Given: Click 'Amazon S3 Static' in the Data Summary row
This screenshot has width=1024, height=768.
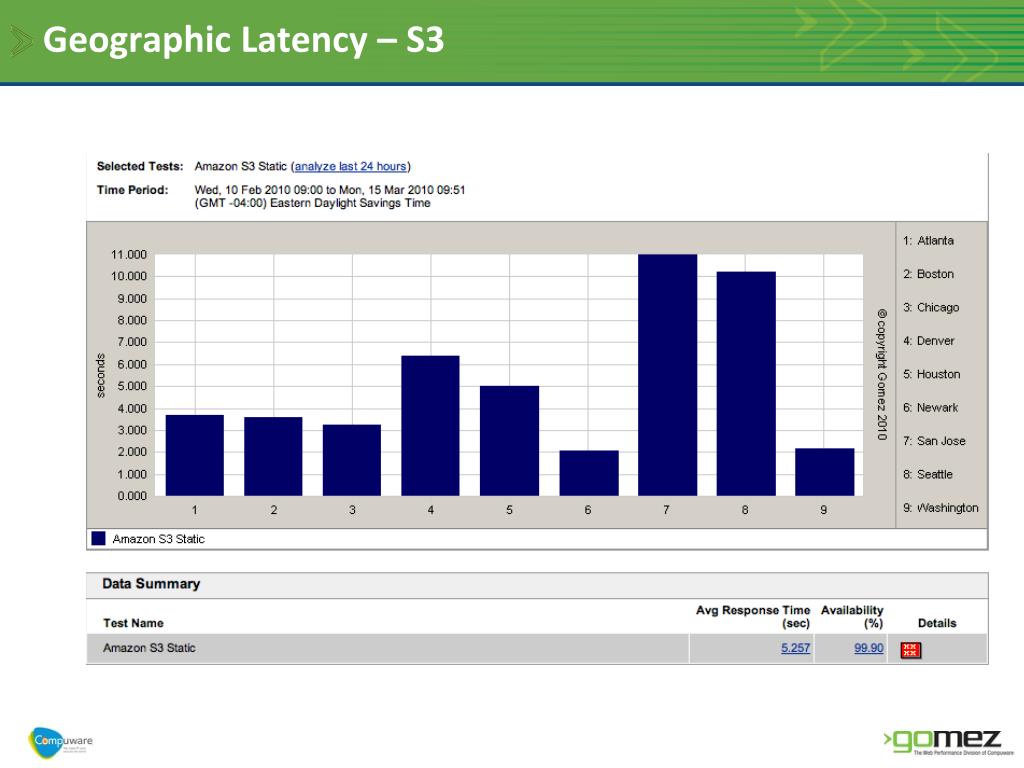Looking at the screenshot, I should coord(149,648).
